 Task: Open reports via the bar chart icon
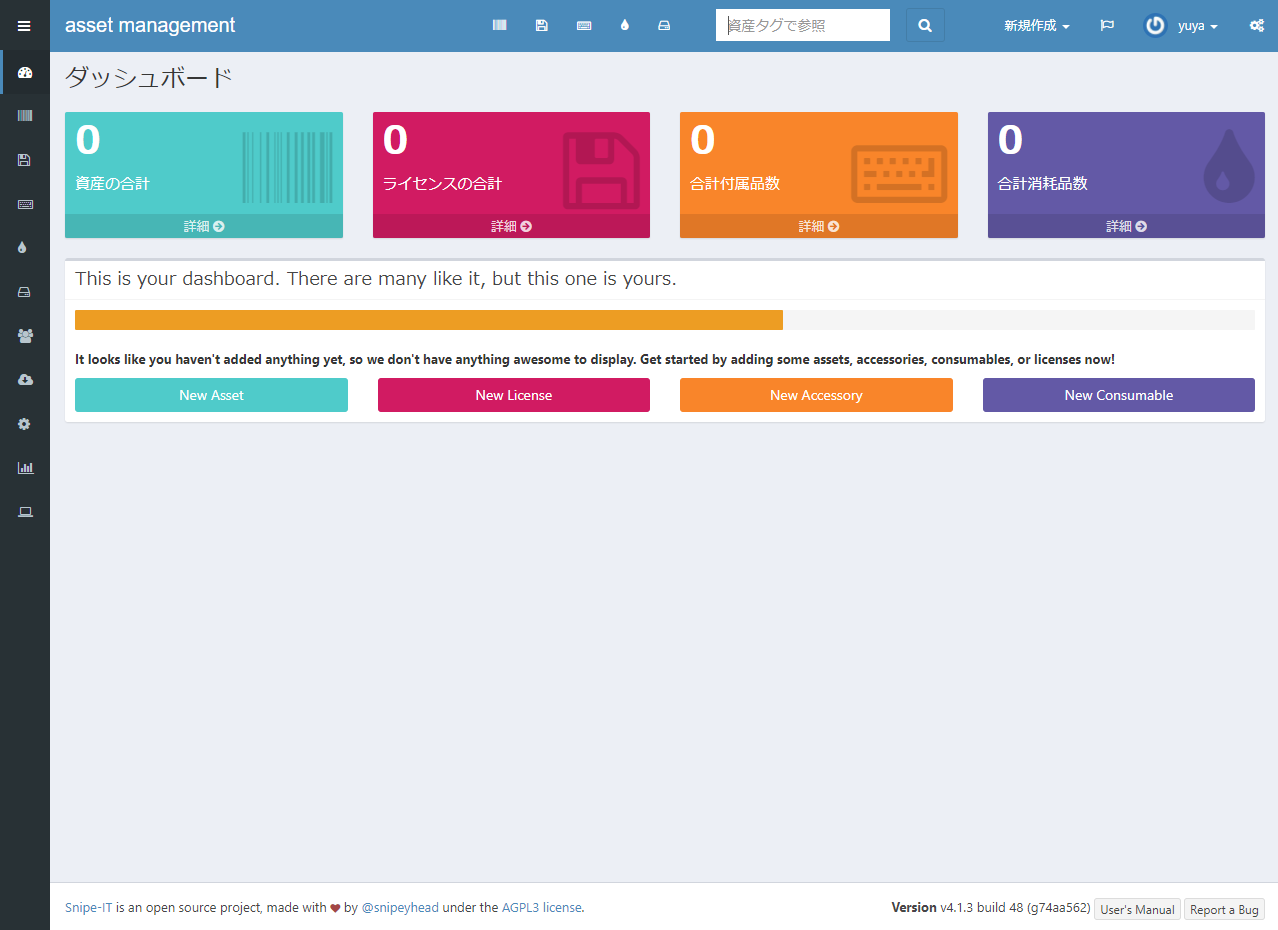[24, 467]
